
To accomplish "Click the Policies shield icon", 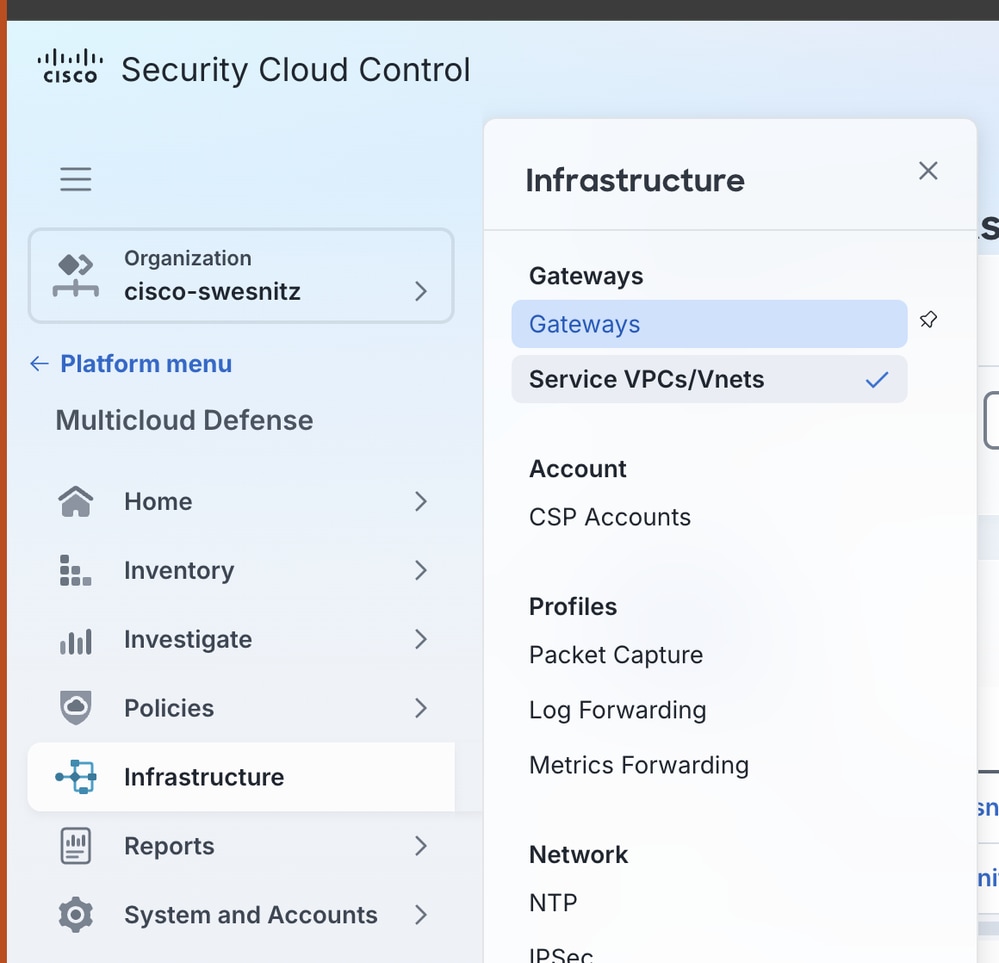I will click(76, 708).
